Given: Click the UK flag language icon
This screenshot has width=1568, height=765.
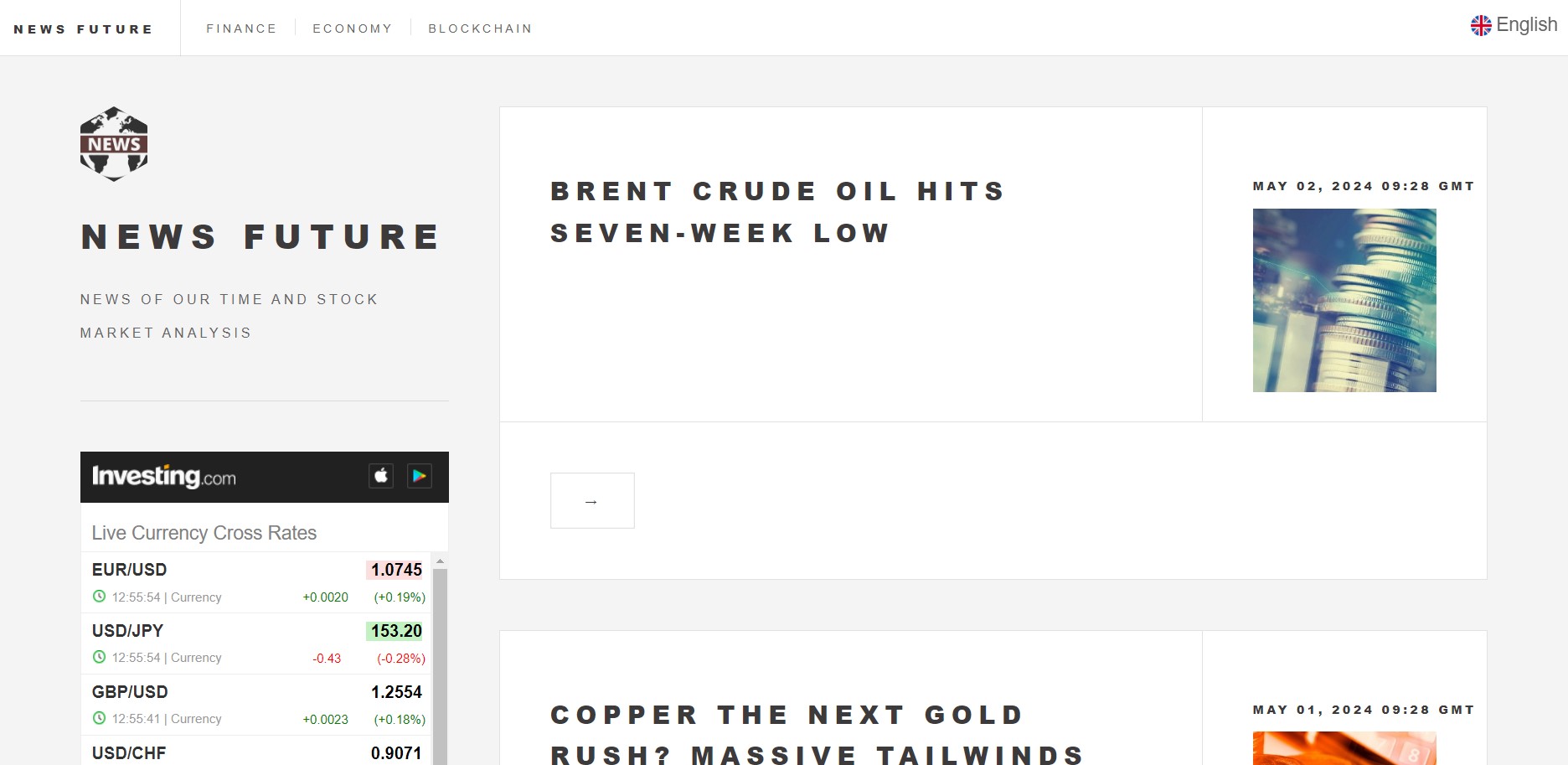Looking at the screenshot, I should [x=1481, y=25].
